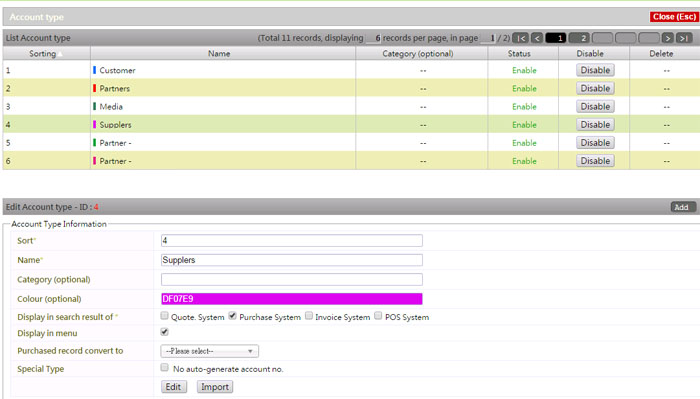Click the red Partners colour marker
700x399 pixels.
click(x=94, y=88)
